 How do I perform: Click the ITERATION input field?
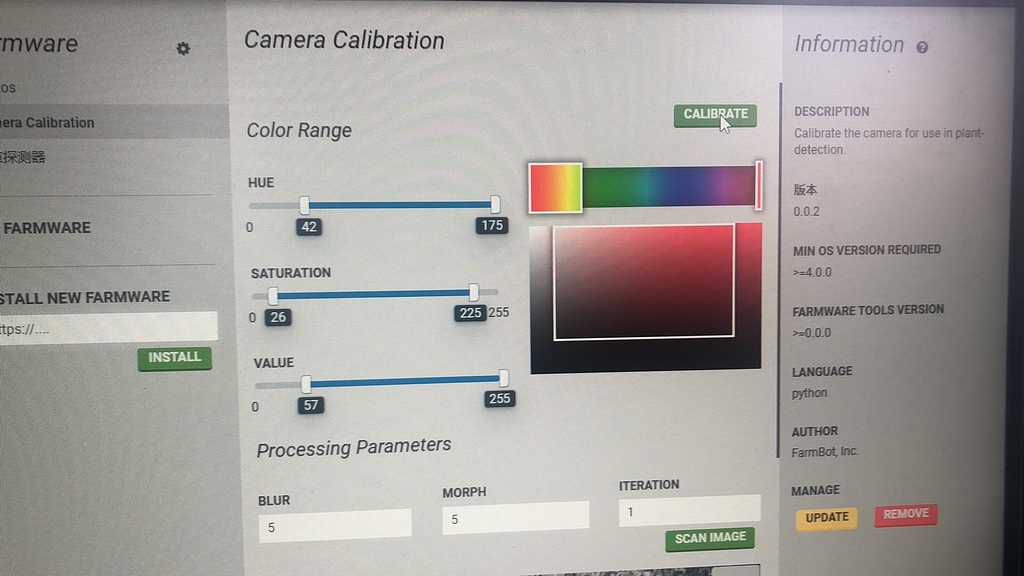689,509
